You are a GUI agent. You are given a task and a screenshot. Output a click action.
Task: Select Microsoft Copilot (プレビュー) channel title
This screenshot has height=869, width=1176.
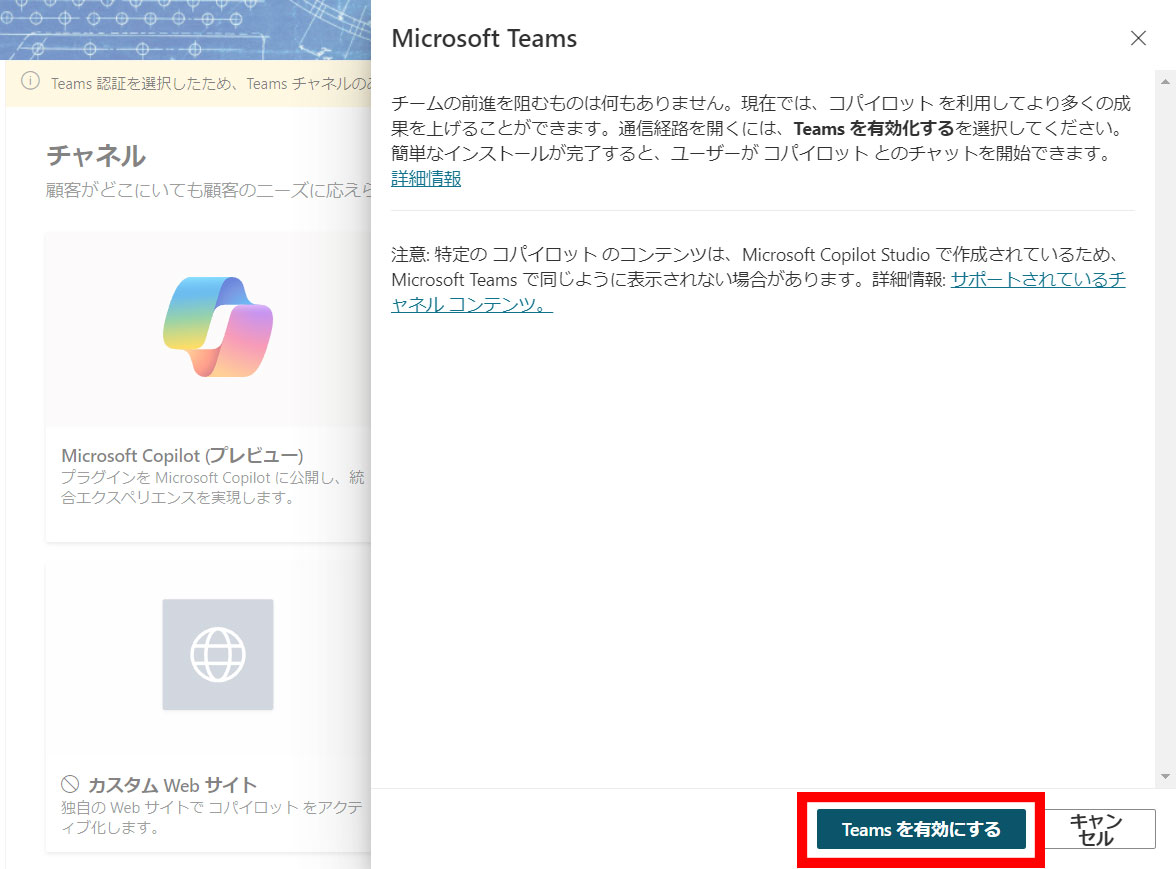[182, 456]
